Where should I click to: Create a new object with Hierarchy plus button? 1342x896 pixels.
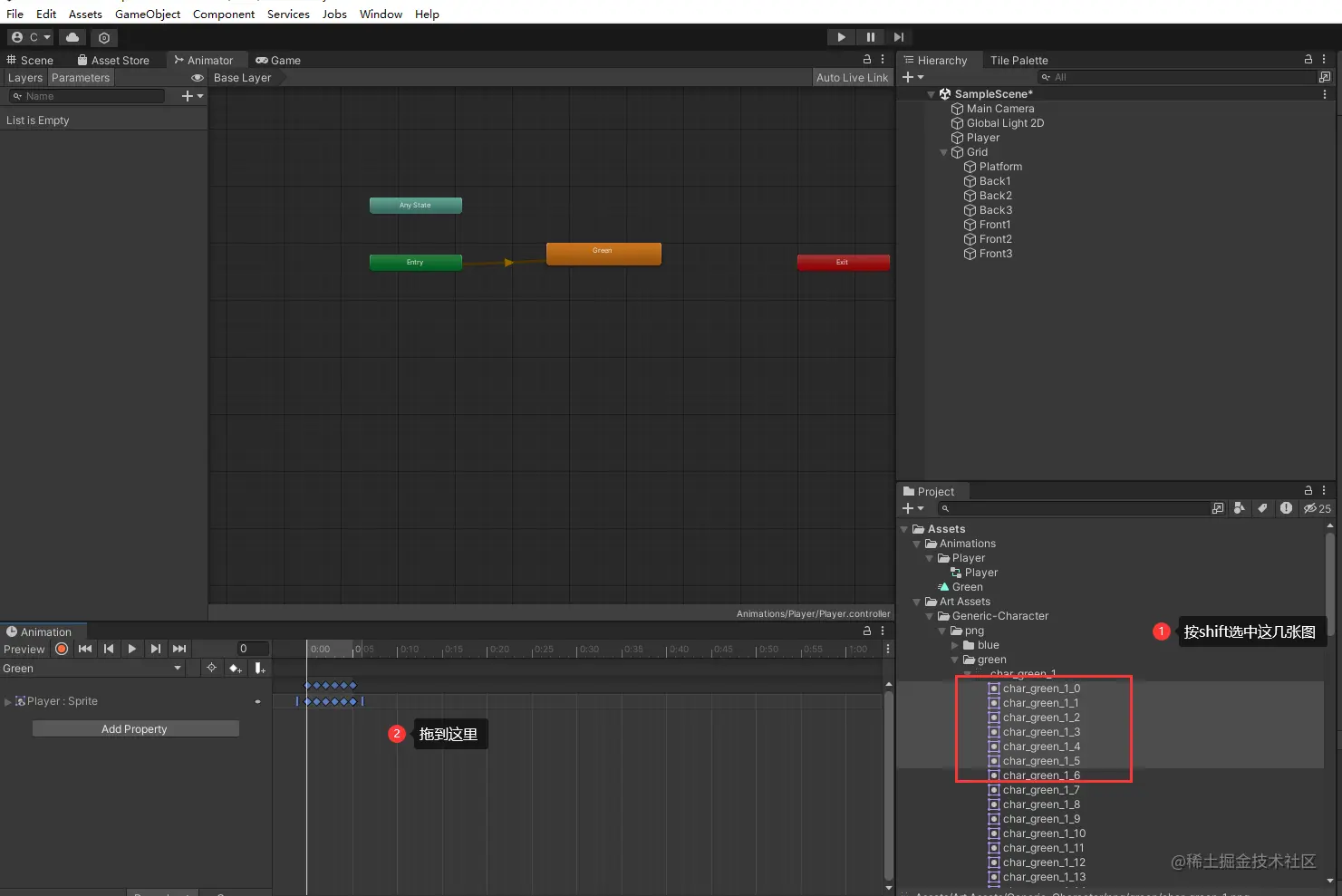click(913, 77)
